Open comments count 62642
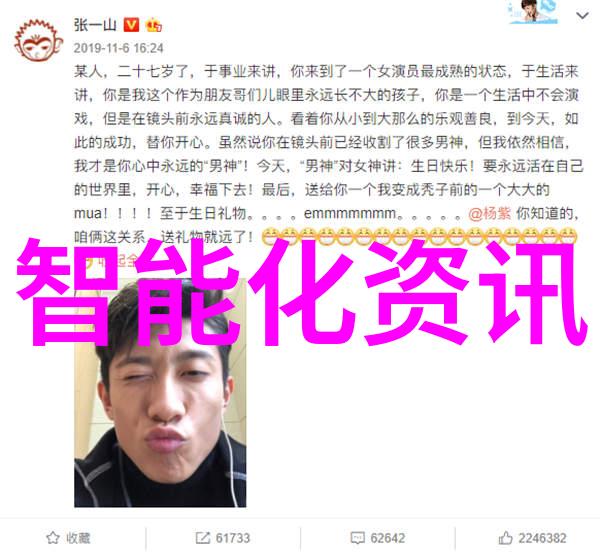The image size is (600, 558). (387, 538)
